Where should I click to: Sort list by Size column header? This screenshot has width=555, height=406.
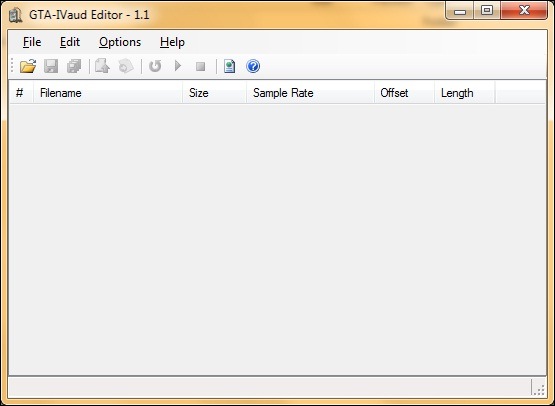(x=214, y=93)
